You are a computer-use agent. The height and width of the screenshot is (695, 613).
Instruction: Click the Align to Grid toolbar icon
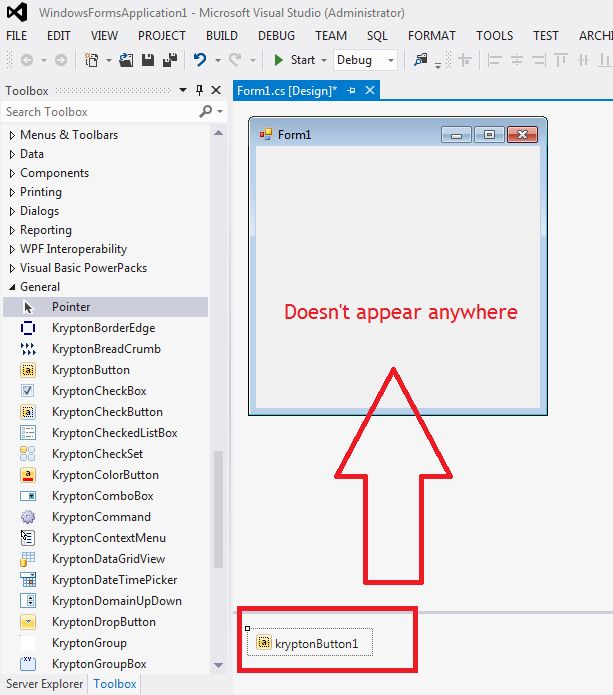coord(465,60)
